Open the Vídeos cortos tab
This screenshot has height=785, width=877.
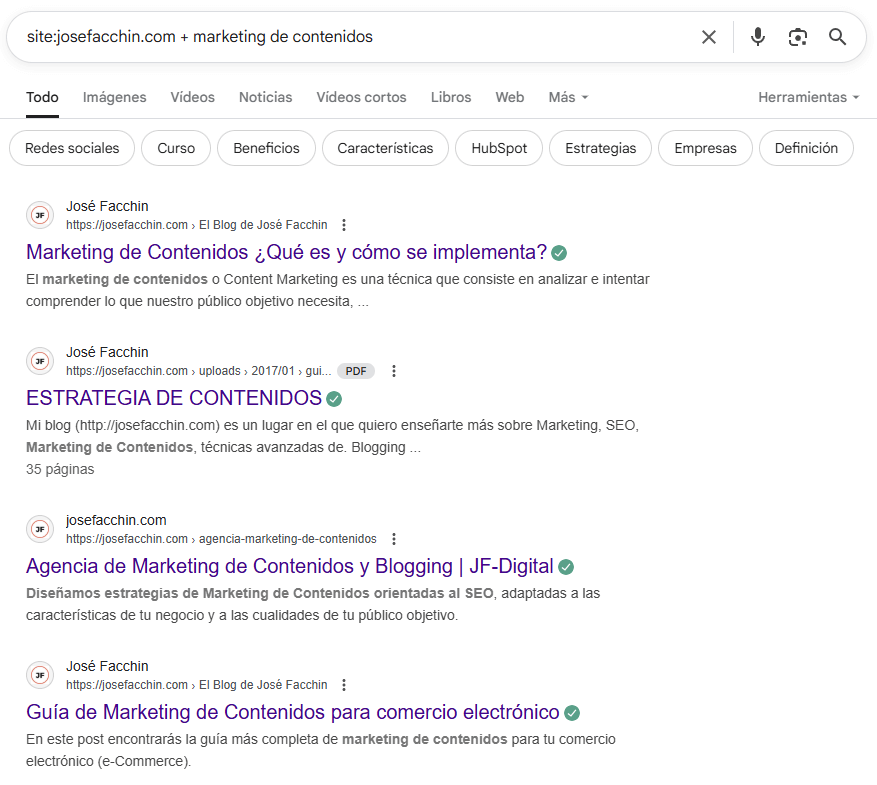click(361, 97)
